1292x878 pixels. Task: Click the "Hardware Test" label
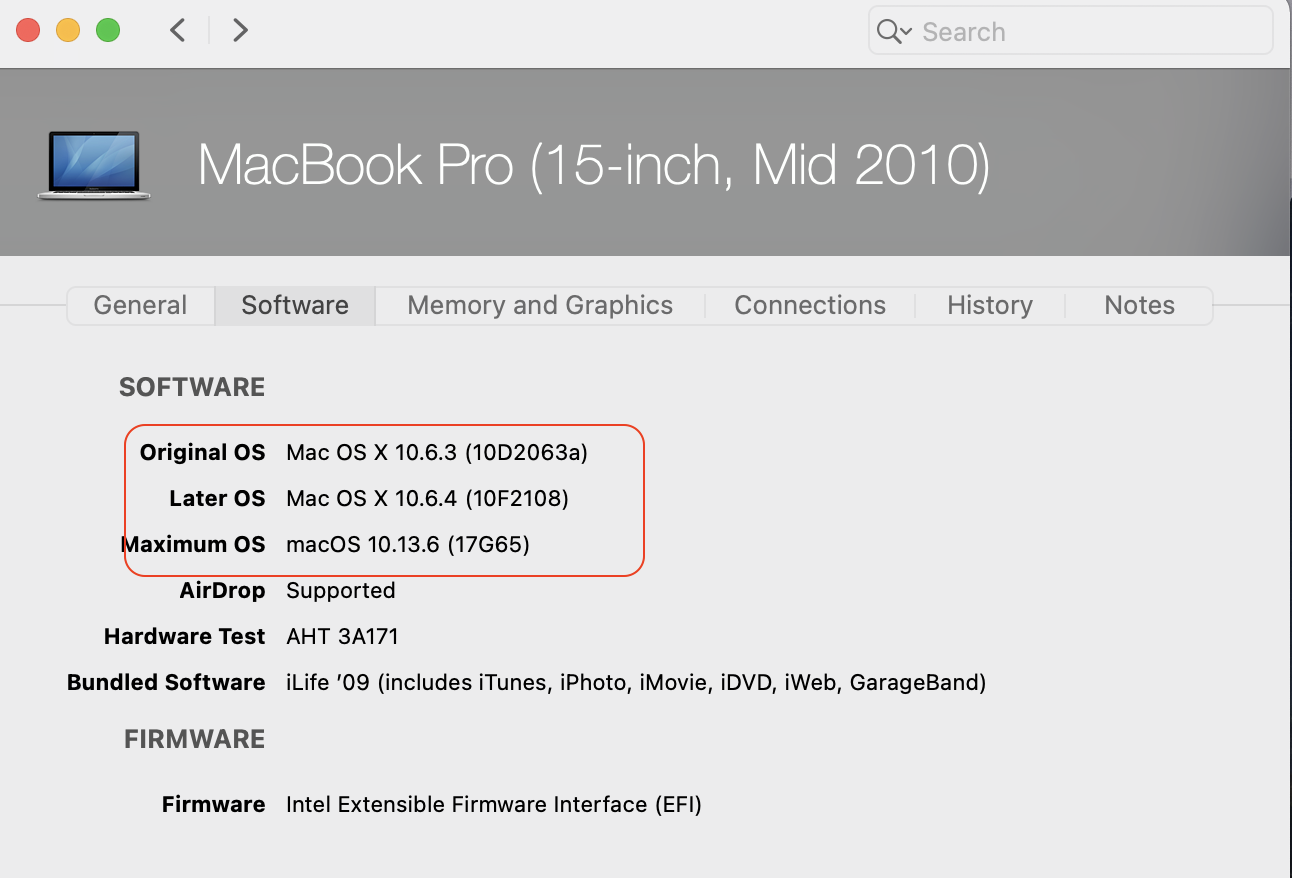[x=184, y=637]
